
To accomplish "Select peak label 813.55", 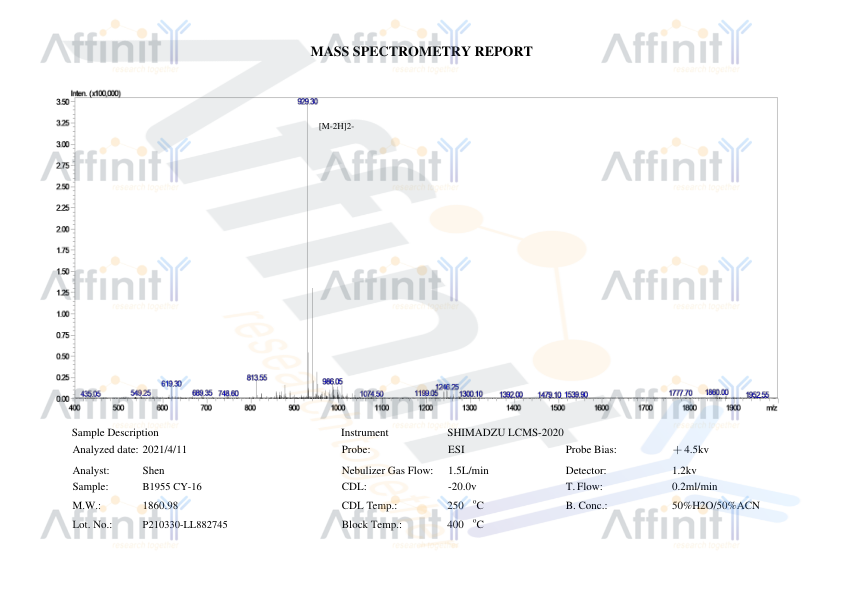I will tap(257, 378).
